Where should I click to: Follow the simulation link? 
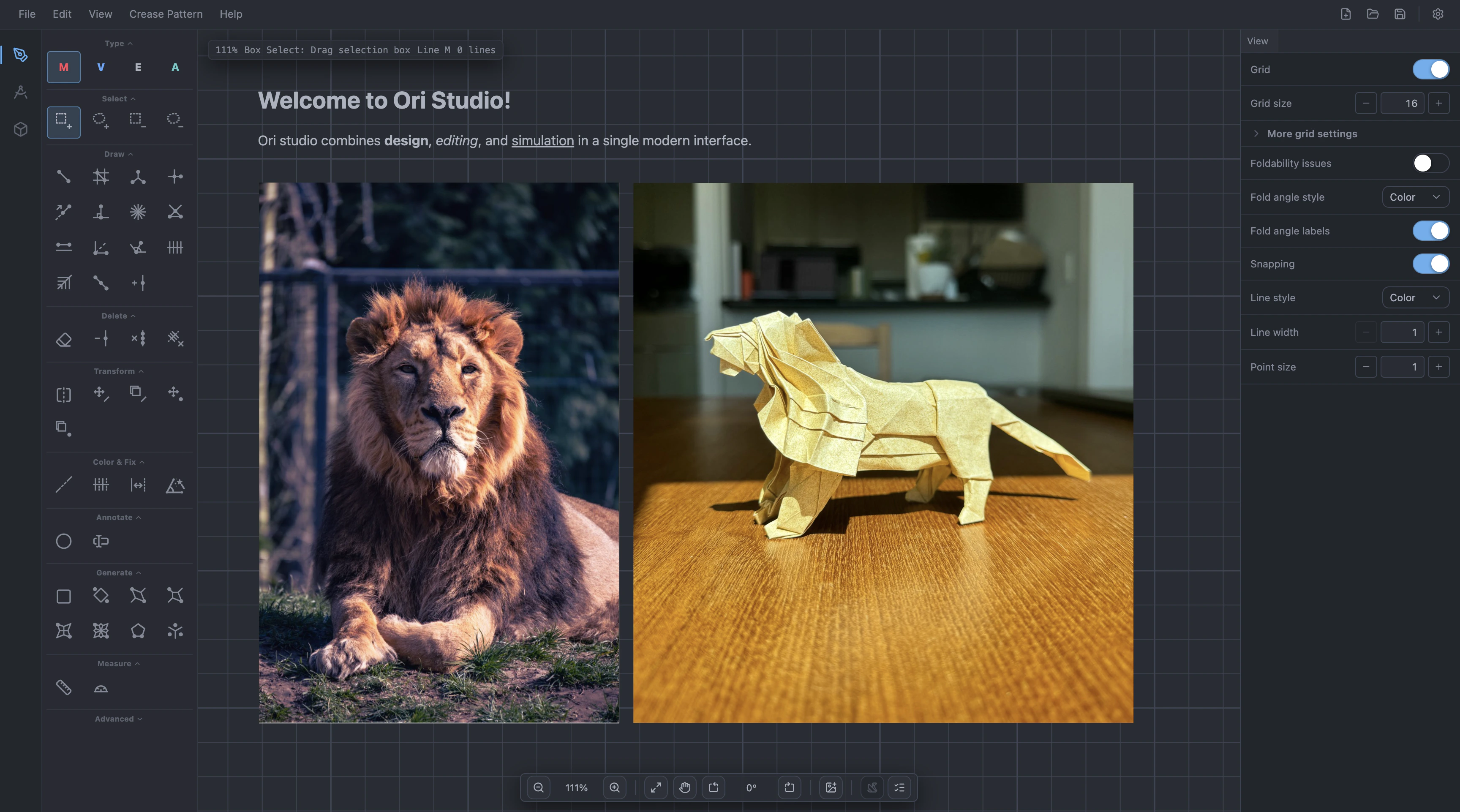(x=542, y=141)
